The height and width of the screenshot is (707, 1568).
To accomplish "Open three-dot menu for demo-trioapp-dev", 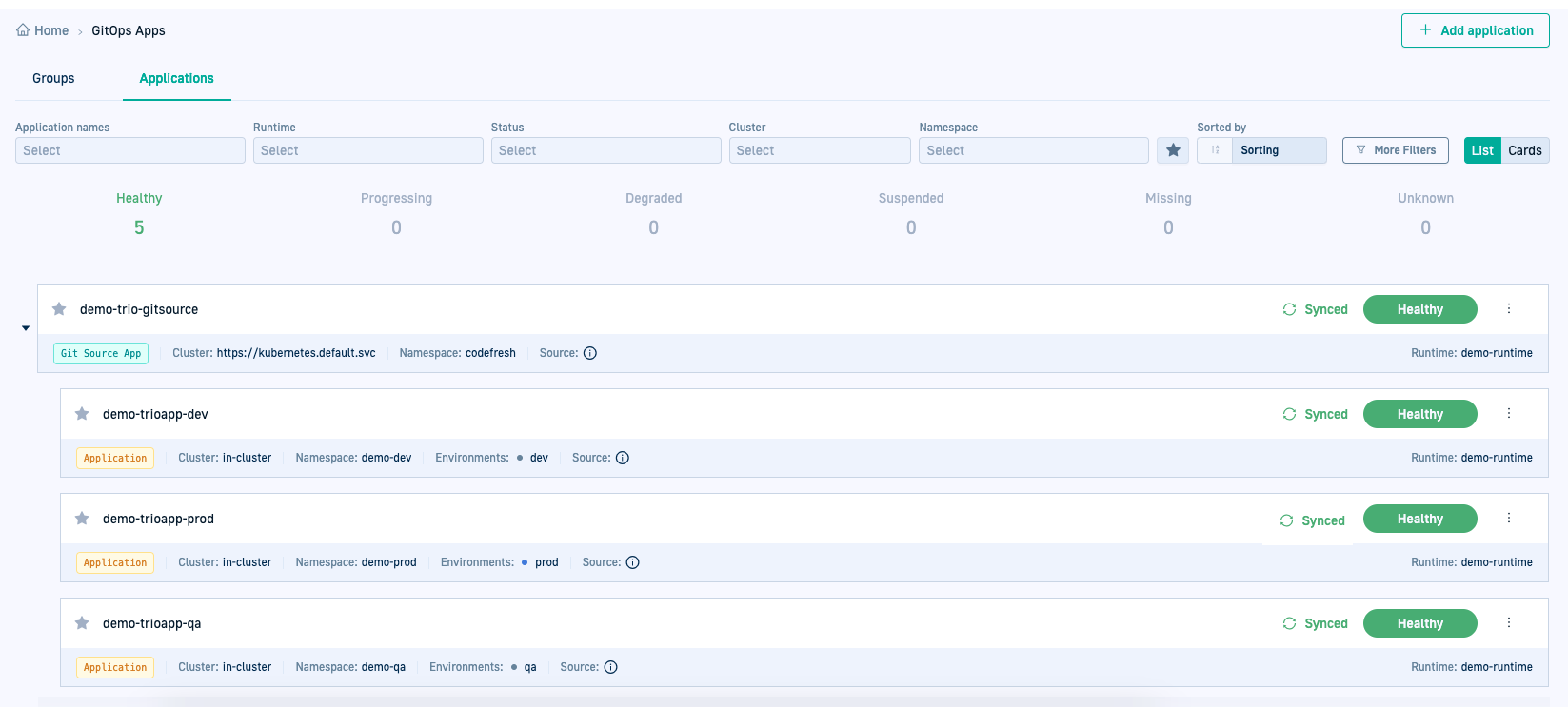I will point(1509,414).
